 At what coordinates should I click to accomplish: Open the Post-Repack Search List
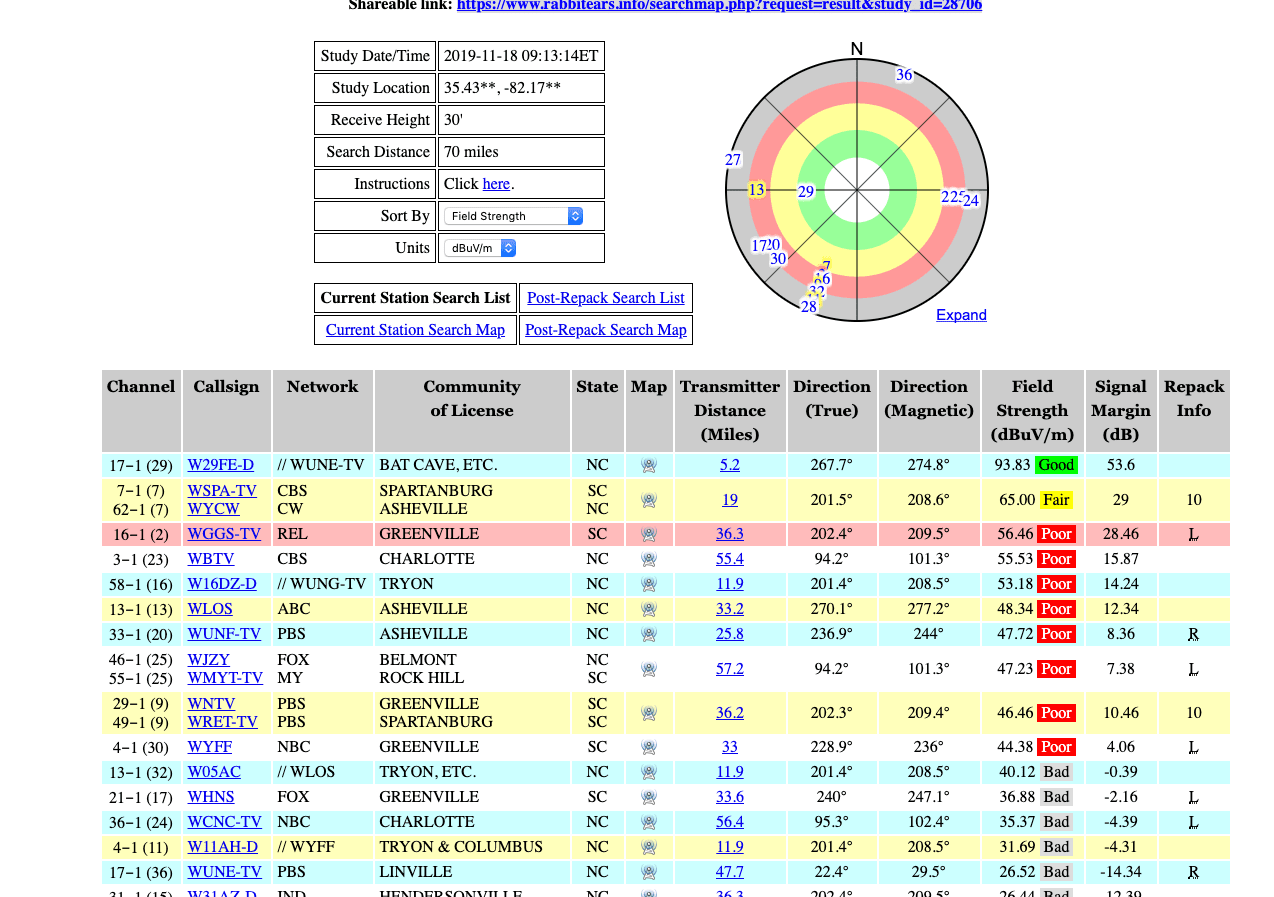pyautogui.click(x=606, y=298)
